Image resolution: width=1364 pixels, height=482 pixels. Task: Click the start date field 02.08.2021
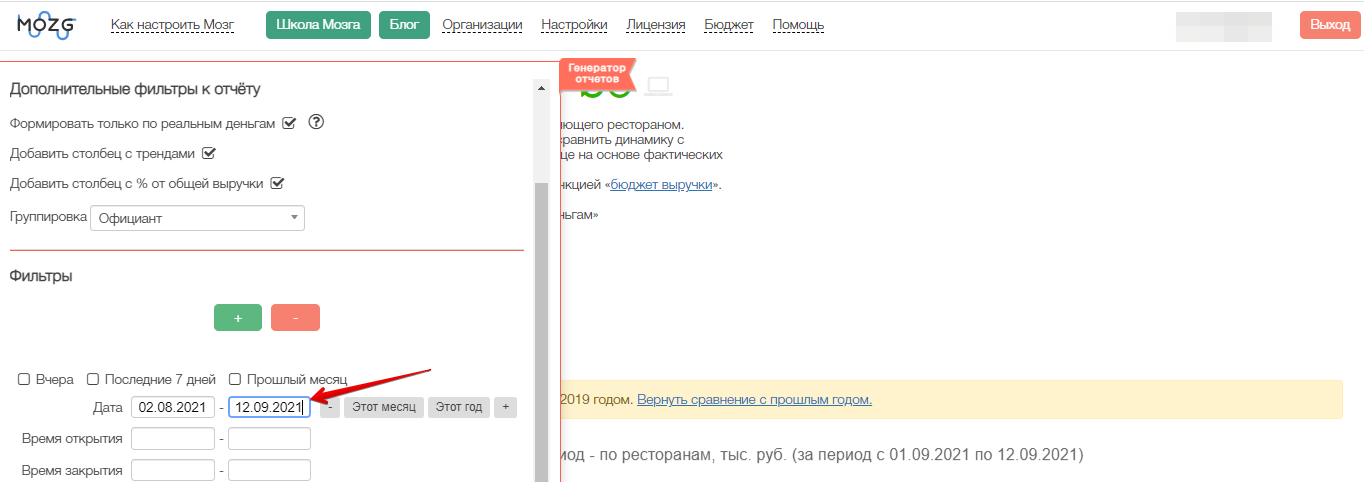click(x=172, y=407)
